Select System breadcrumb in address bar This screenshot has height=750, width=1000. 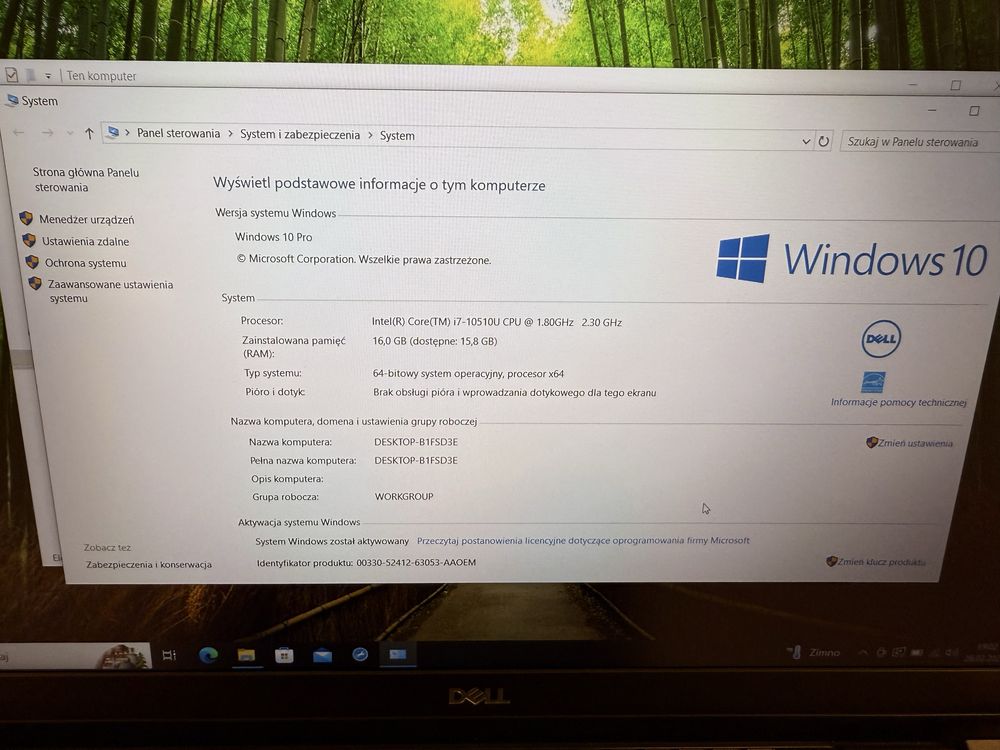397,136
